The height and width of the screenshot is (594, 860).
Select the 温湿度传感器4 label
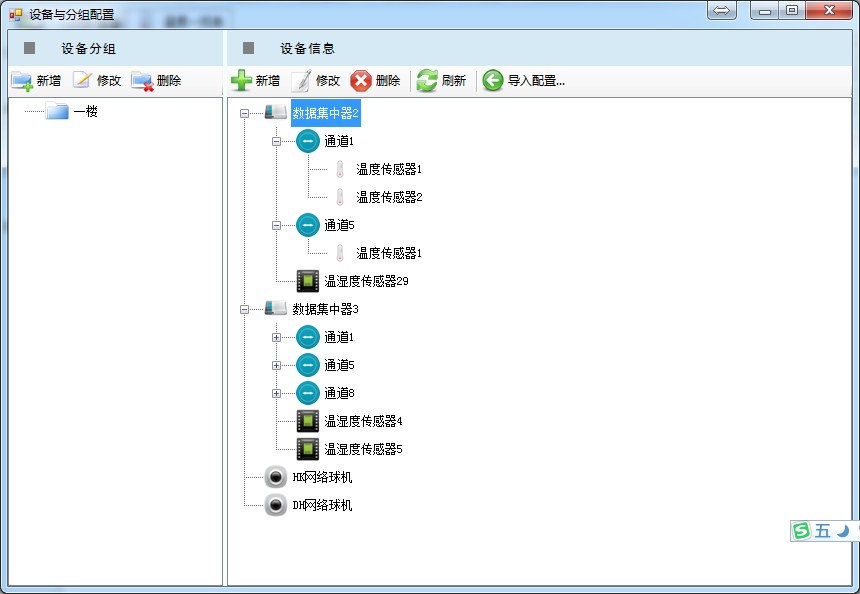[x=363, y=421]
